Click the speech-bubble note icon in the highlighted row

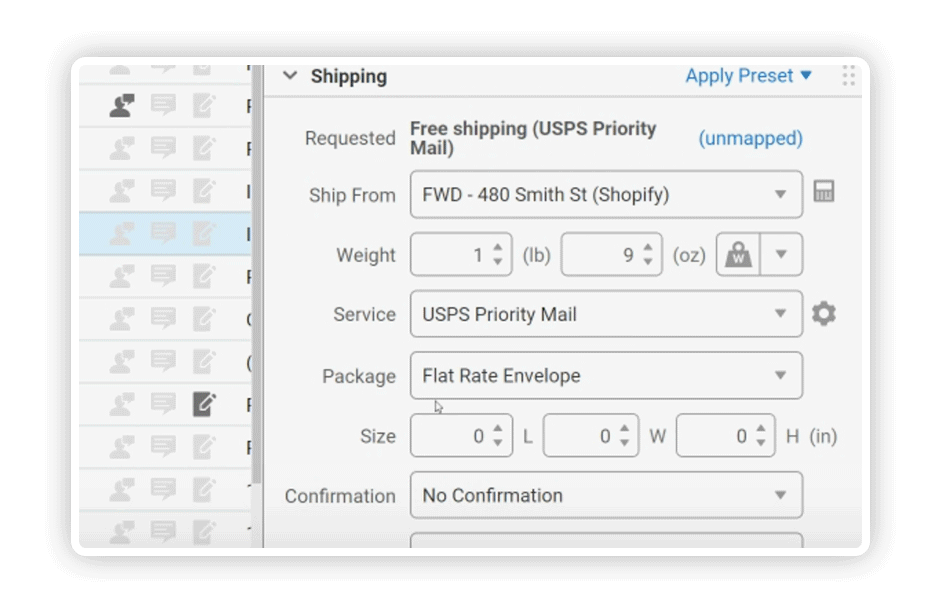click(163, 234)
